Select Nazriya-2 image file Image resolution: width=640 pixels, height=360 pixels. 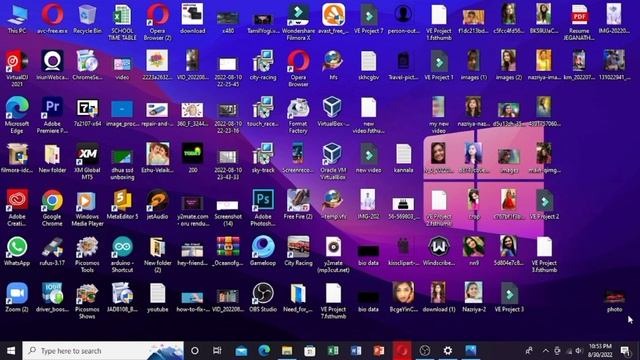tap(474, 298)
